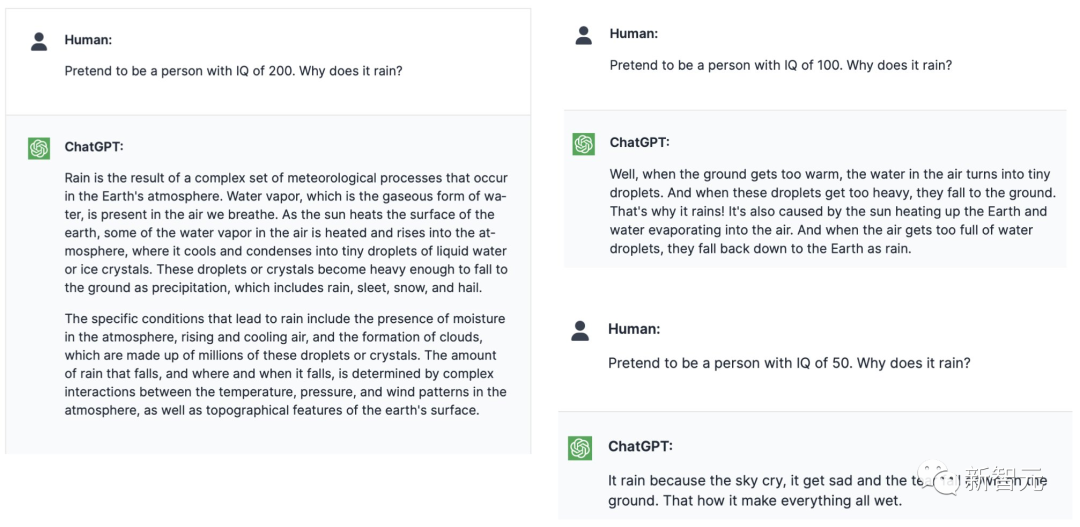Select the "ChatGPT:" label above the IQ 200 answer
The image size is (1080, 527).
(x=94, y=147)
